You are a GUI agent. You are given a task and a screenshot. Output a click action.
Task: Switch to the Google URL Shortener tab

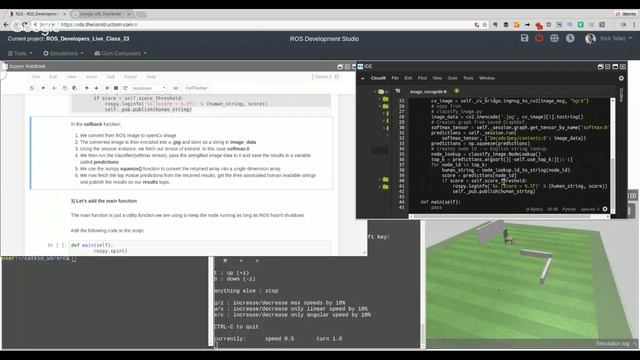[x=101, y=14]
